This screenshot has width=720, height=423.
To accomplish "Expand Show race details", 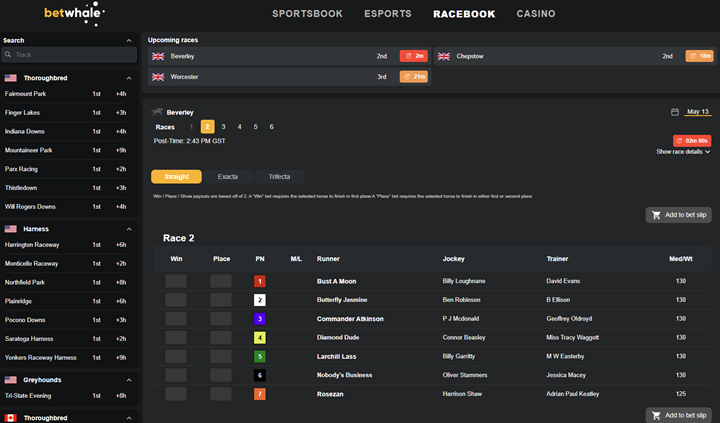I will point(683,152).
